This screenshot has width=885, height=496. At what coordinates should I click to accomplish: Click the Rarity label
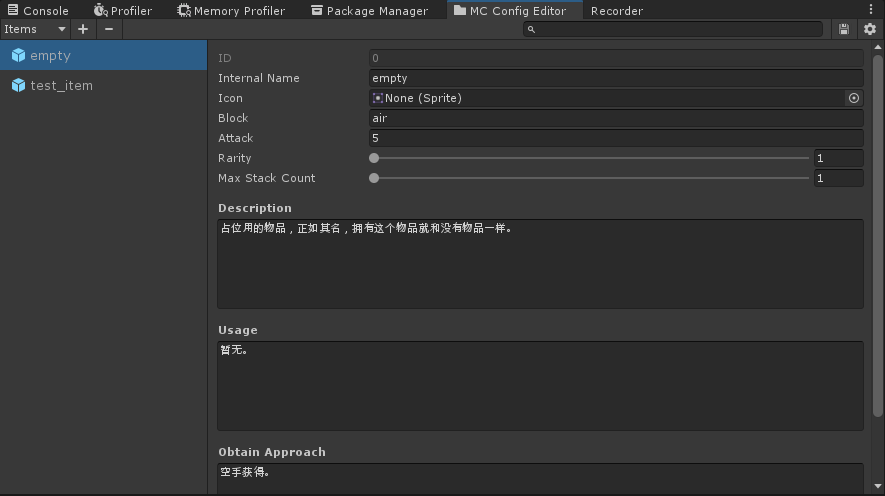[x=235, y=159]
